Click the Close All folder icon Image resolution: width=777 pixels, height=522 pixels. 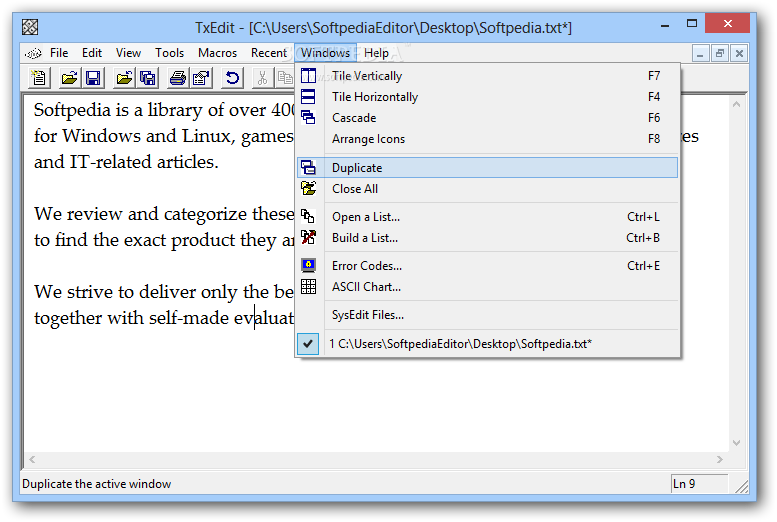[x=308, y=188]
